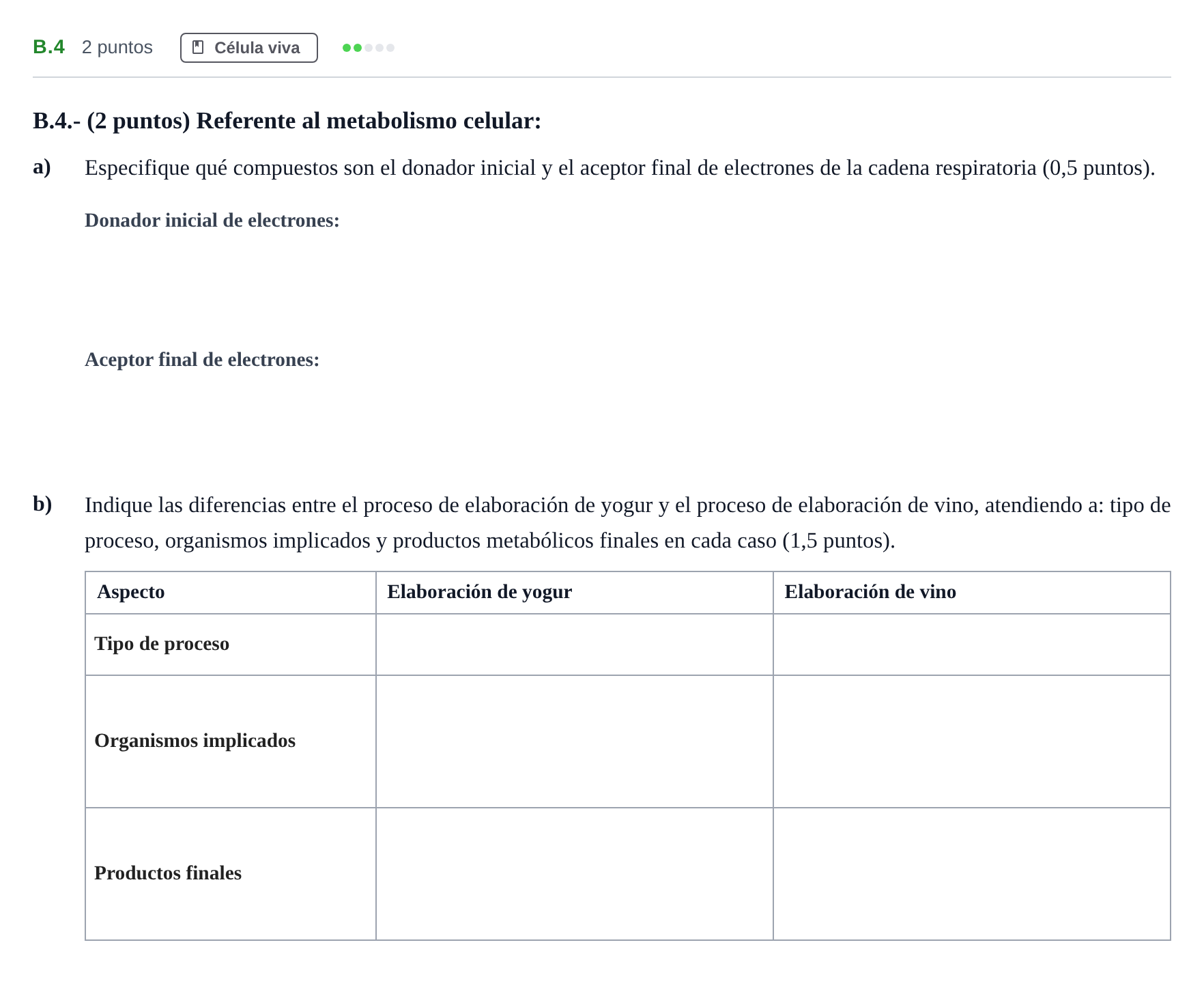1204x990 pixels.
Task: Click the vino cell for Organismos implicados
Action: click(972, 741)
